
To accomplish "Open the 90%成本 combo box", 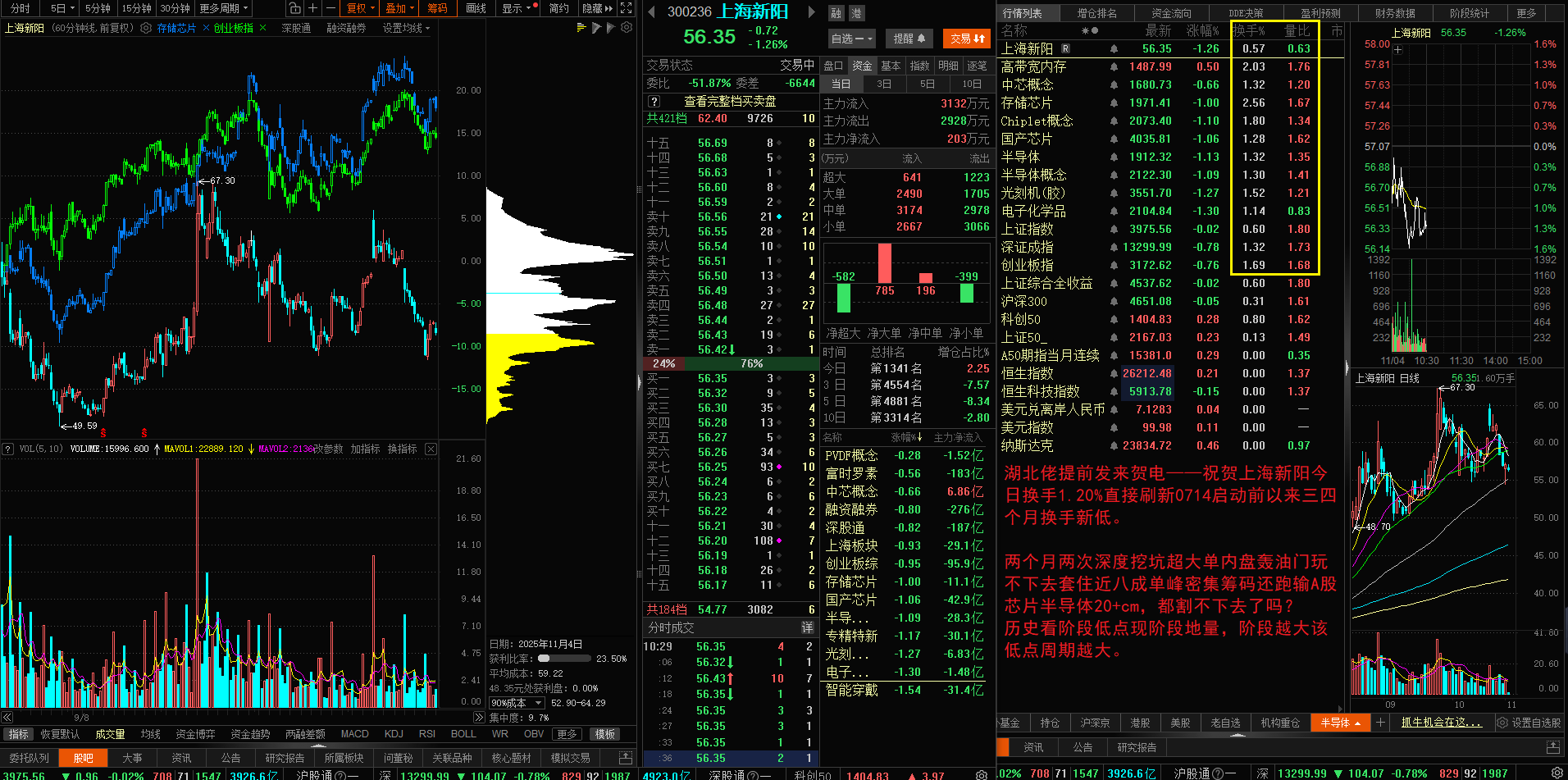I will (x=517, y=703).
